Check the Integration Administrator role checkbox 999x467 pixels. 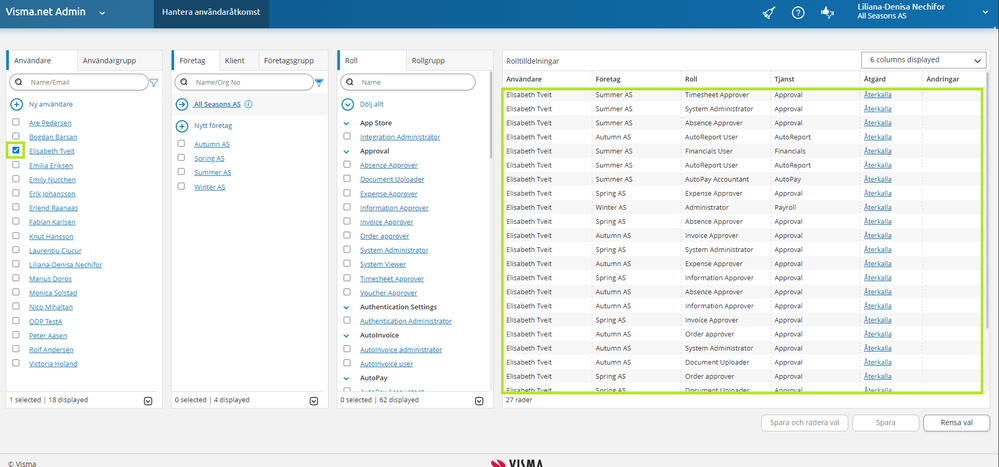click(347, 136)
